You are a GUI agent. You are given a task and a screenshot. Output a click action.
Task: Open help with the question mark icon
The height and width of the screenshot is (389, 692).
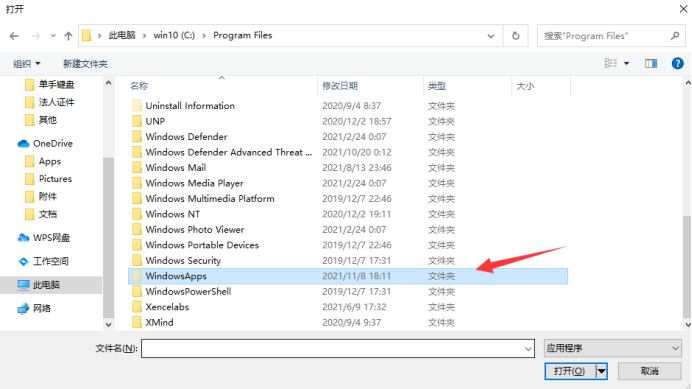click(677, 64)
